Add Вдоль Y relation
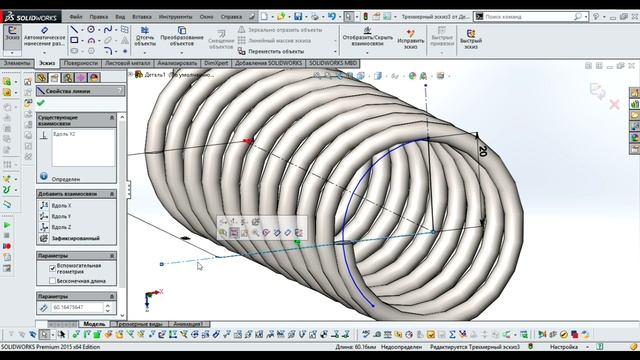The height and width of the screenshot is (360, 640). tap(56, 216)
